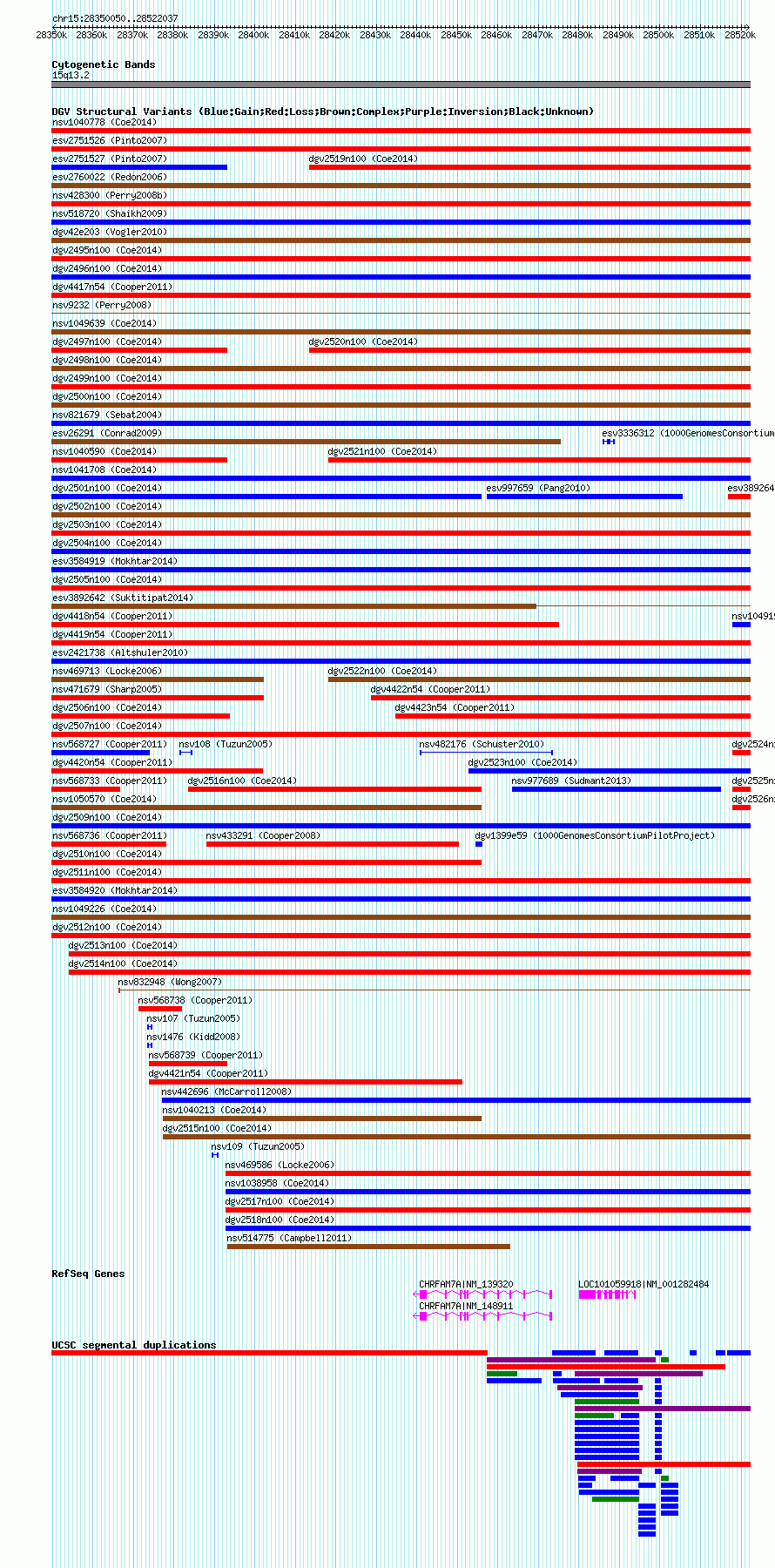Open variant nsv469713 (Locke2006)
This screenshot has height=1568, width=775.
coord(107,672)
